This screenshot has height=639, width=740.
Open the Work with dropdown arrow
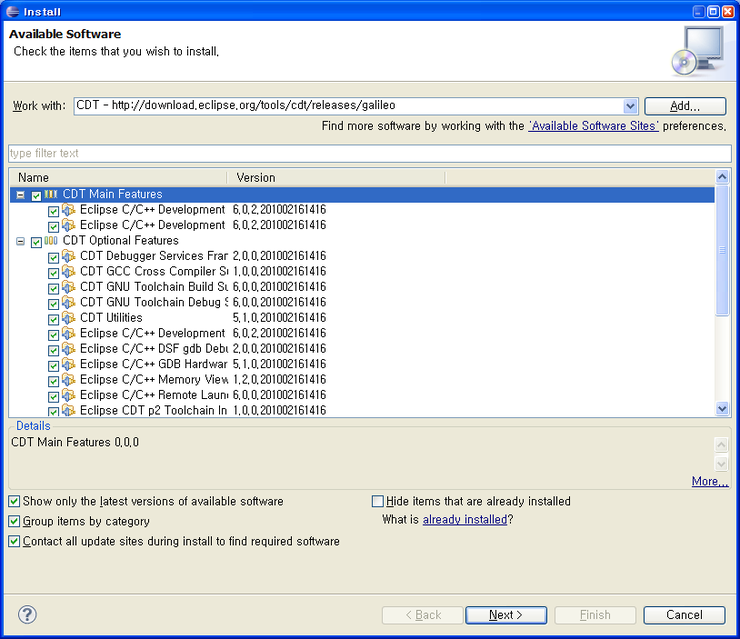pos(630,106)
